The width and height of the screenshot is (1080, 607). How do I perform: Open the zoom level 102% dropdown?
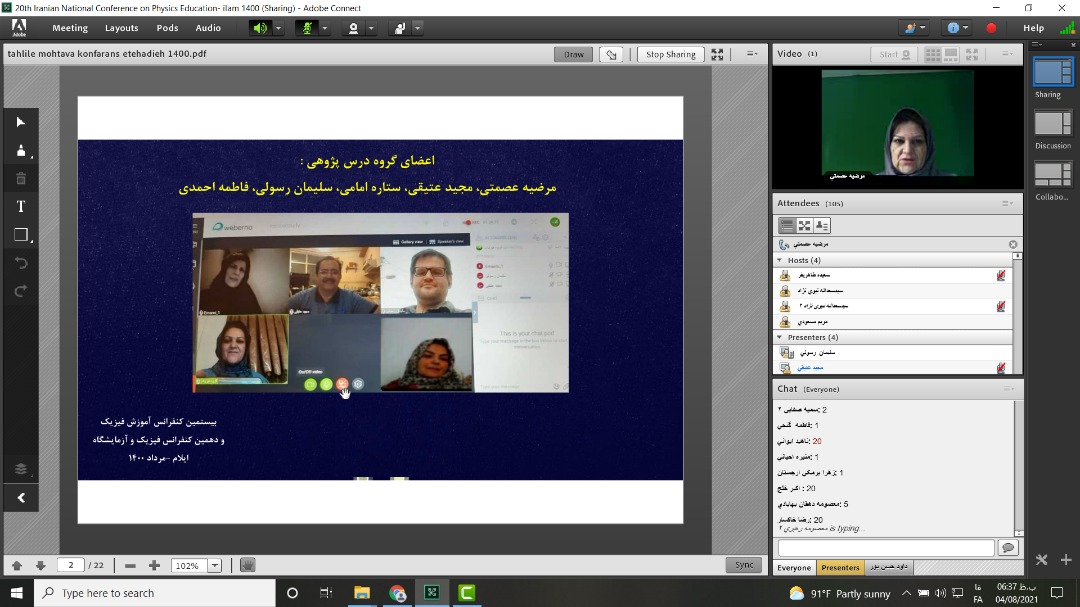point(214,565)
